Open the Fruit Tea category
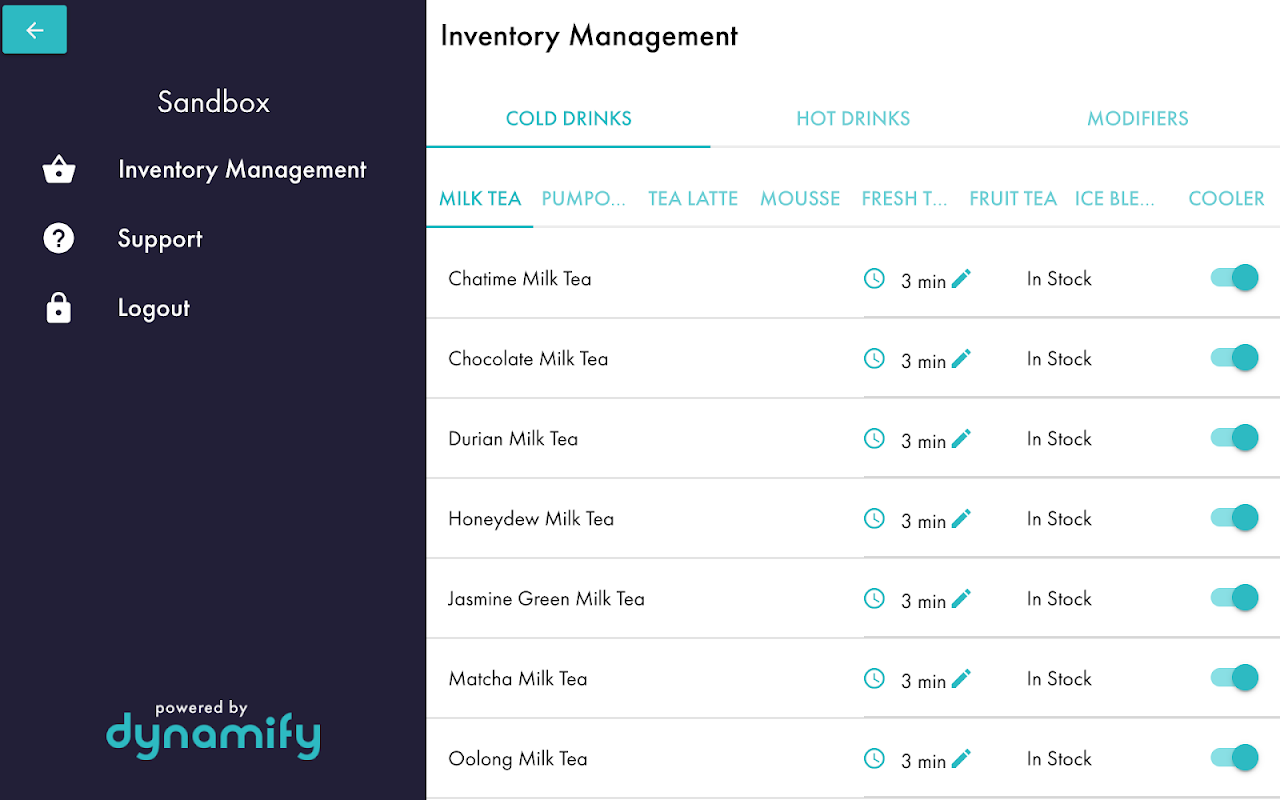Screen dimensions: 1280x800 coord(1012,199)
